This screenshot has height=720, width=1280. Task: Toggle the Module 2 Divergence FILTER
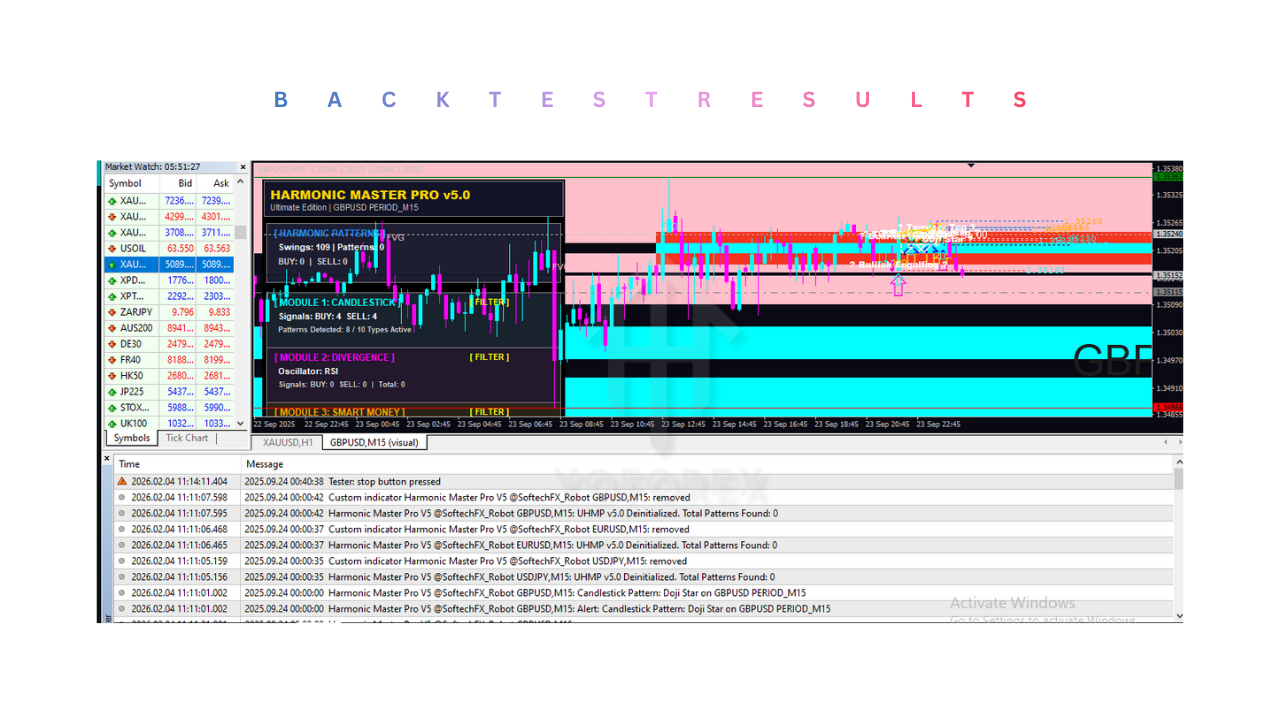pyautogui.click(x=490, y=357)
